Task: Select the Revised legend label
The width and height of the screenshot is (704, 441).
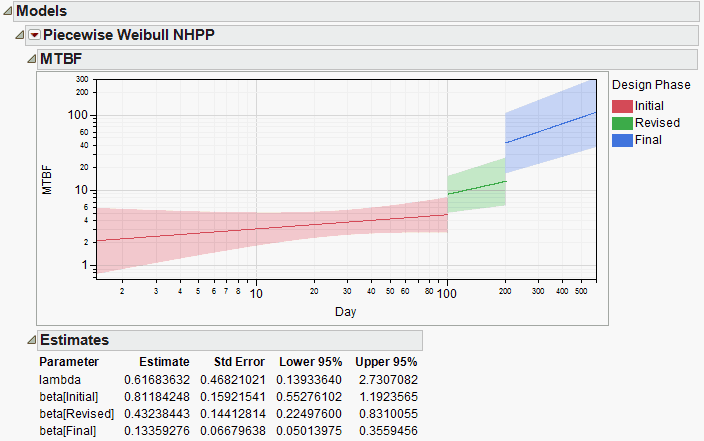Action: 657,123
